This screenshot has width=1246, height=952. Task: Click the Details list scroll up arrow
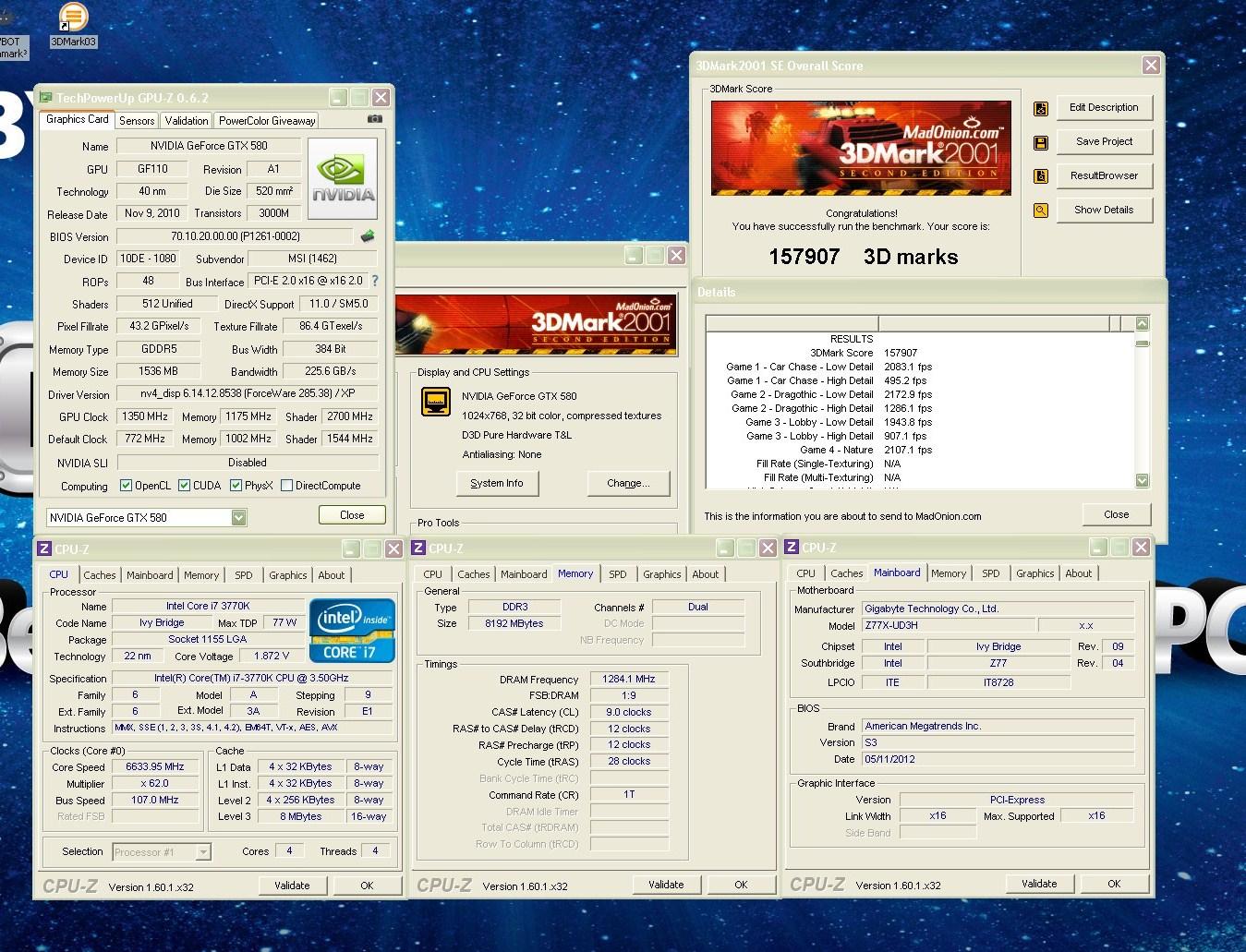(1143, 323)
